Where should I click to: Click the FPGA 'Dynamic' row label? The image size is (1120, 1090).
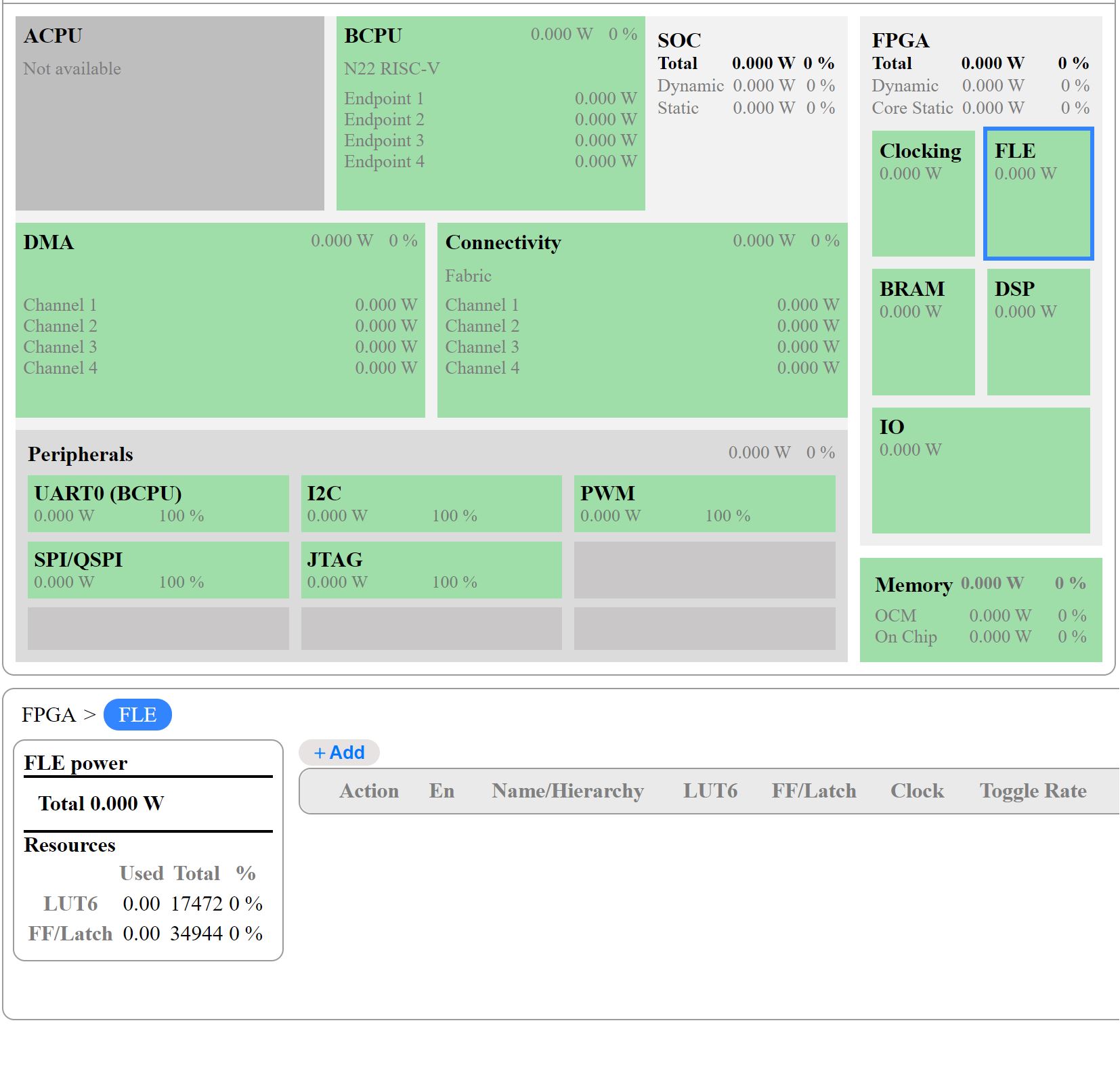coord(905,85)
